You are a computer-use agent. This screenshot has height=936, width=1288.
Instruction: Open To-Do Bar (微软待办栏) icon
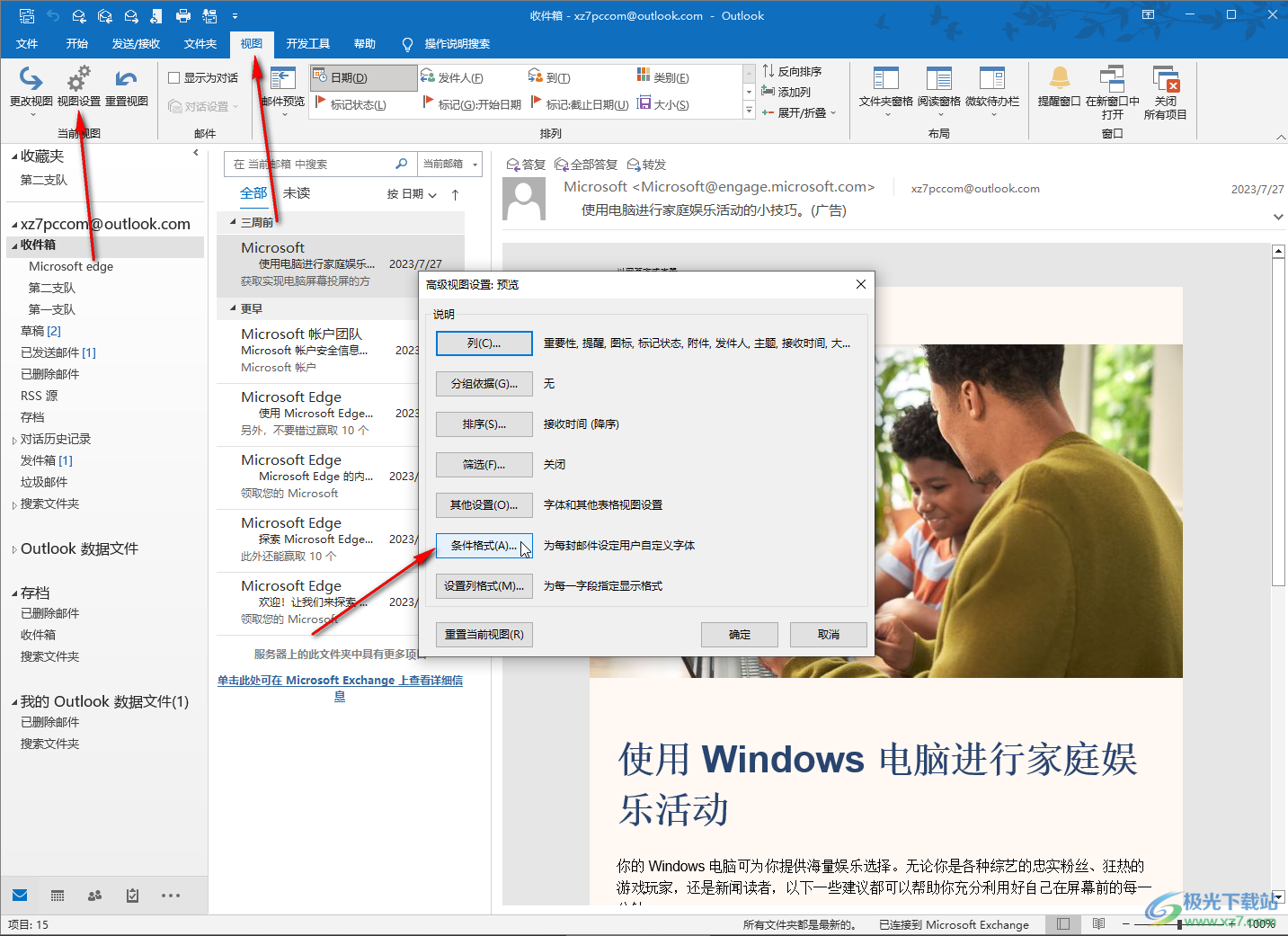coord(992,78)
